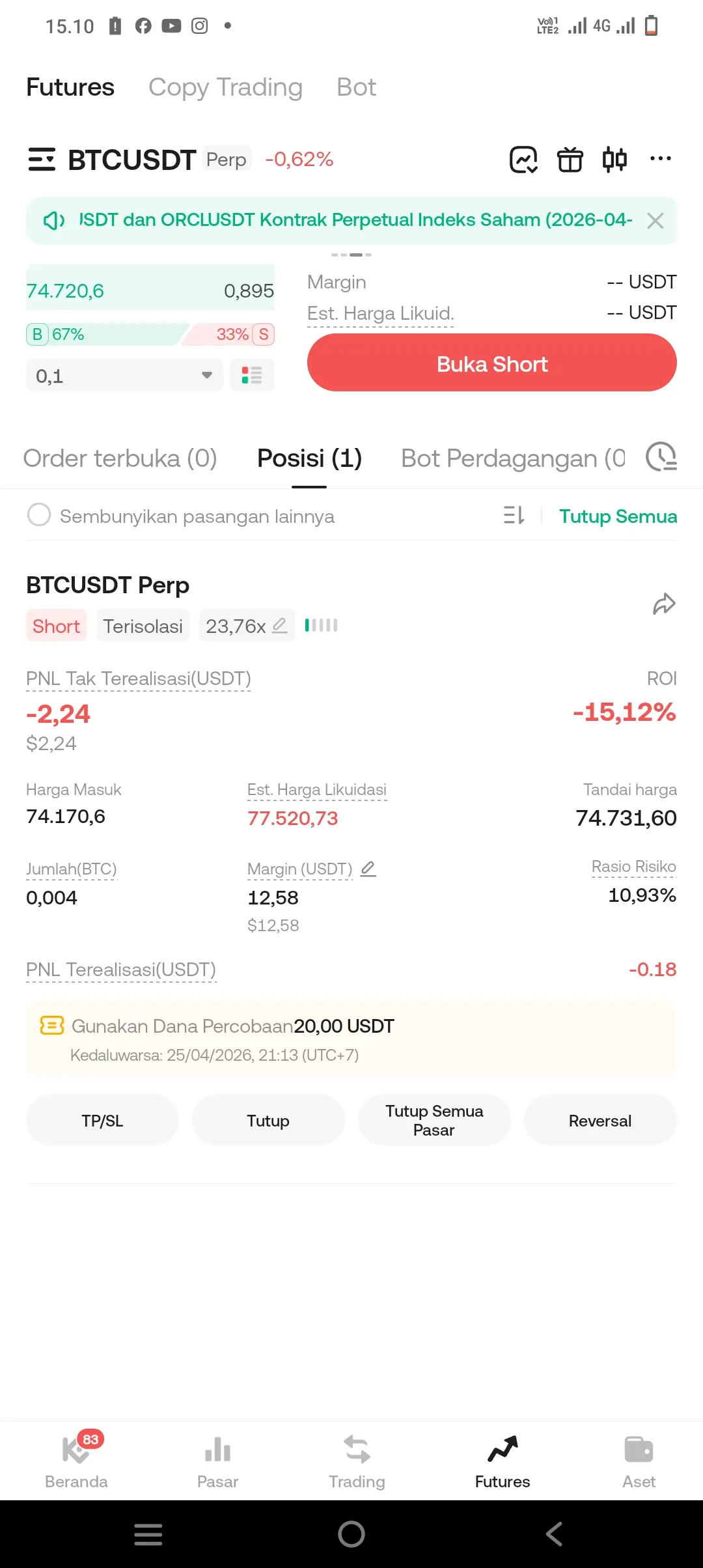The height and width of the screenshot is (1568, 703).
Task: Toggle the order book layout icon
Action: pyautogui.click(x=252, y=375)
